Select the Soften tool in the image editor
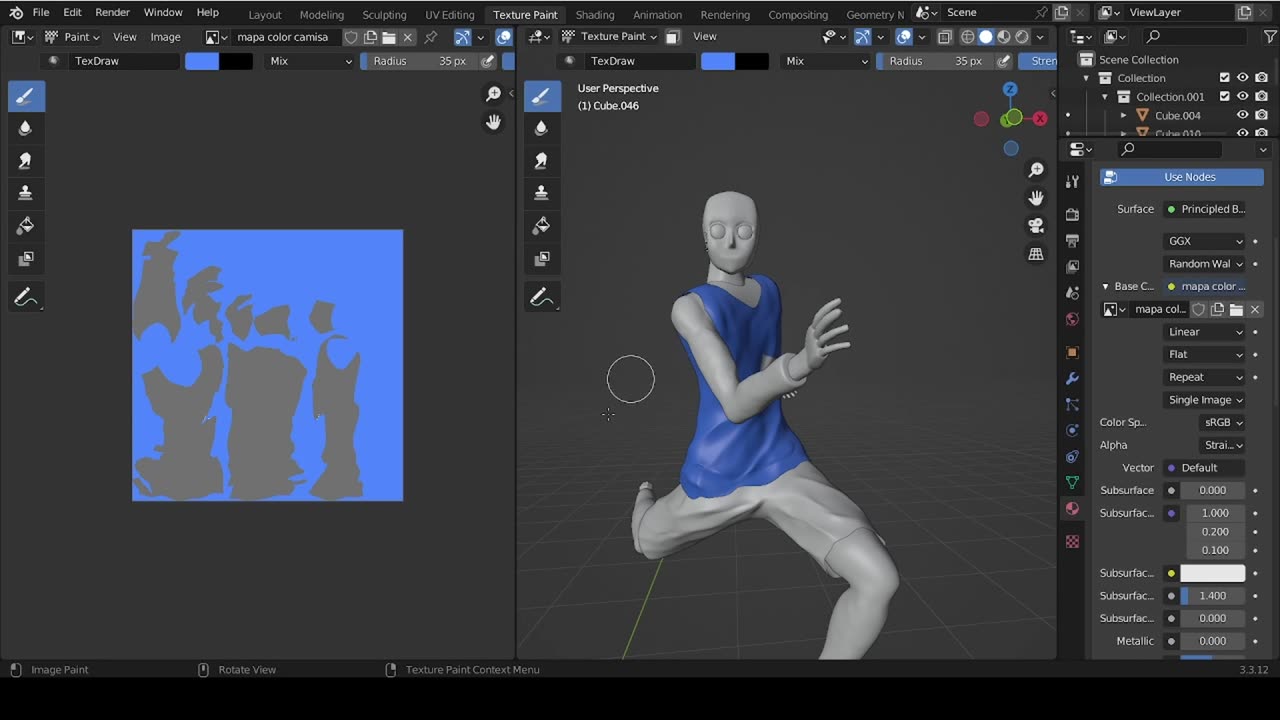This screenshot has height=720, width=1280. point(25,127)
